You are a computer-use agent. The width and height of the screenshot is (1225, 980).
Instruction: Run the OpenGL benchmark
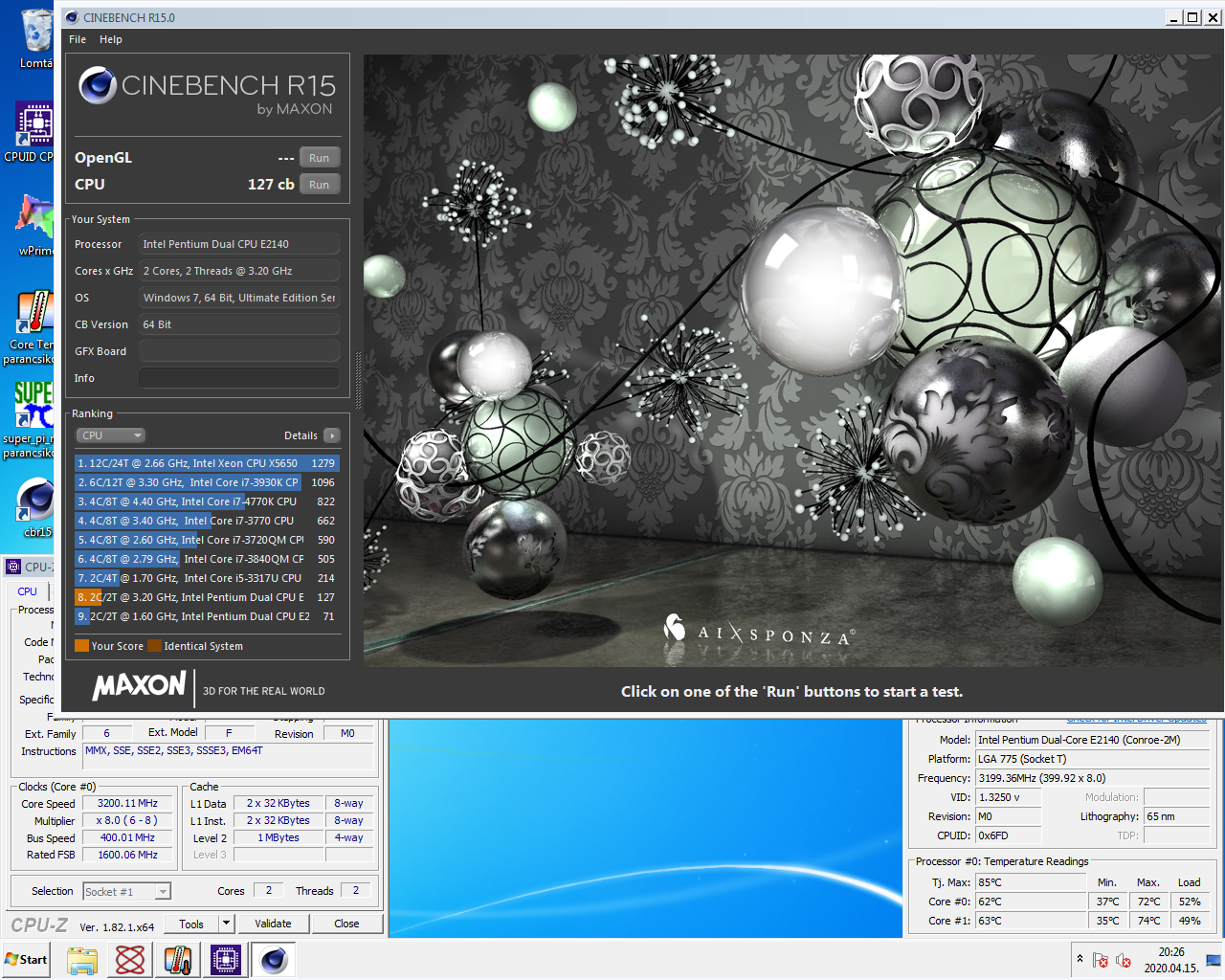click(320, 158)
